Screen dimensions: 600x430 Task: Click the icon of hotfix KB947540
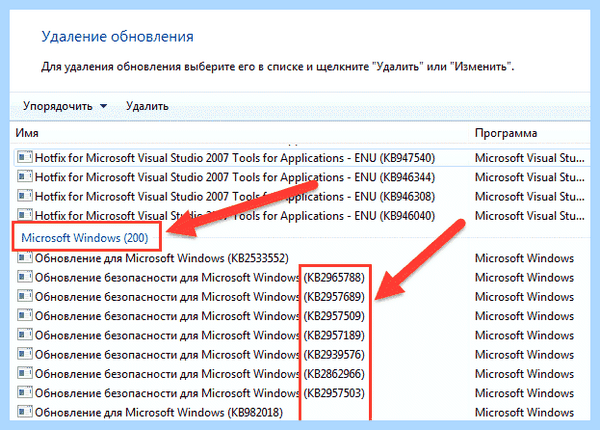24,157
